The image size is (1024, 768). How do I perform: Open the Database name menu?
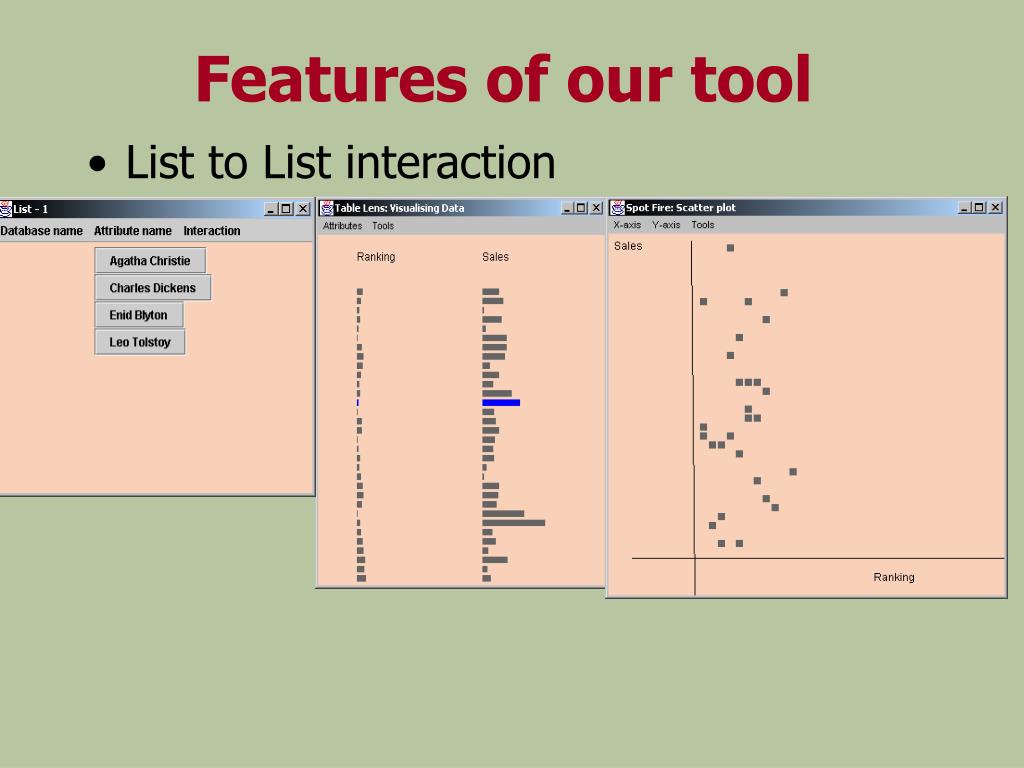point(42,231)
